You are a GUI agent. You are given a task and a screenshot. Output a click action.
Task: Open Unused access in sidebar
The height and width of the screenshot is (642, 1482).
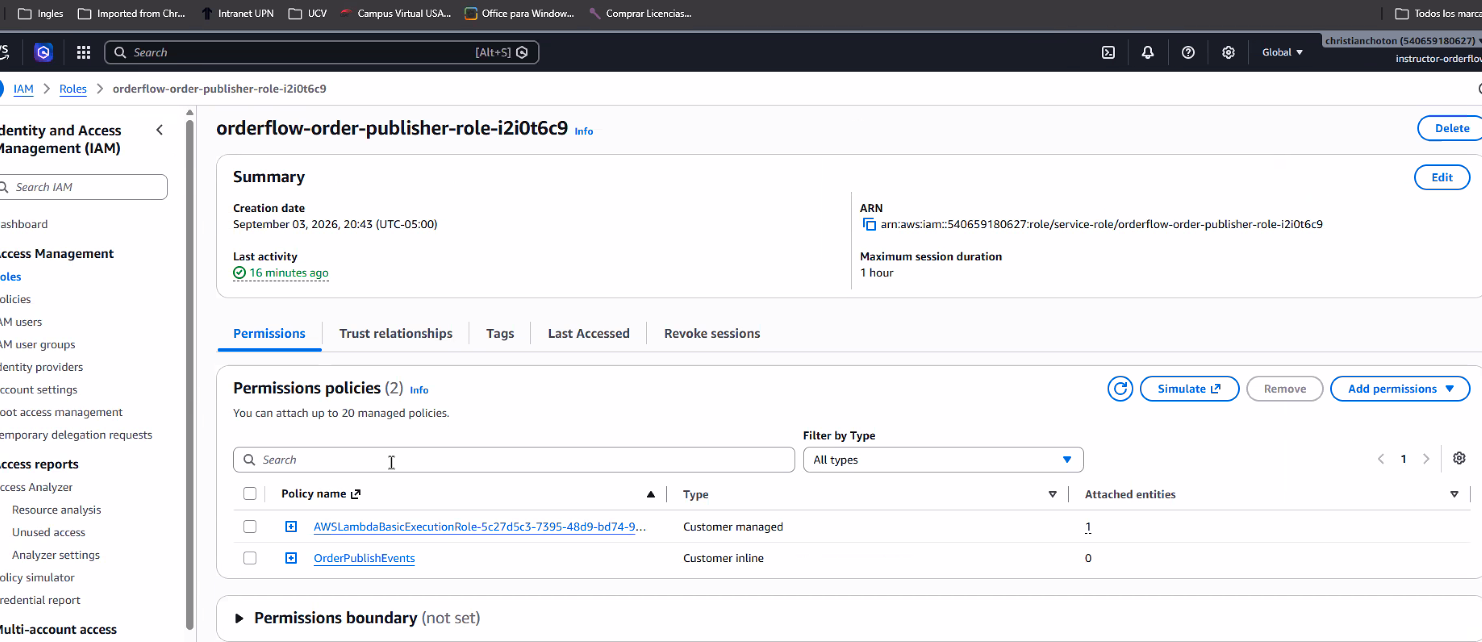pyautogui.click(x=48, y=532)
